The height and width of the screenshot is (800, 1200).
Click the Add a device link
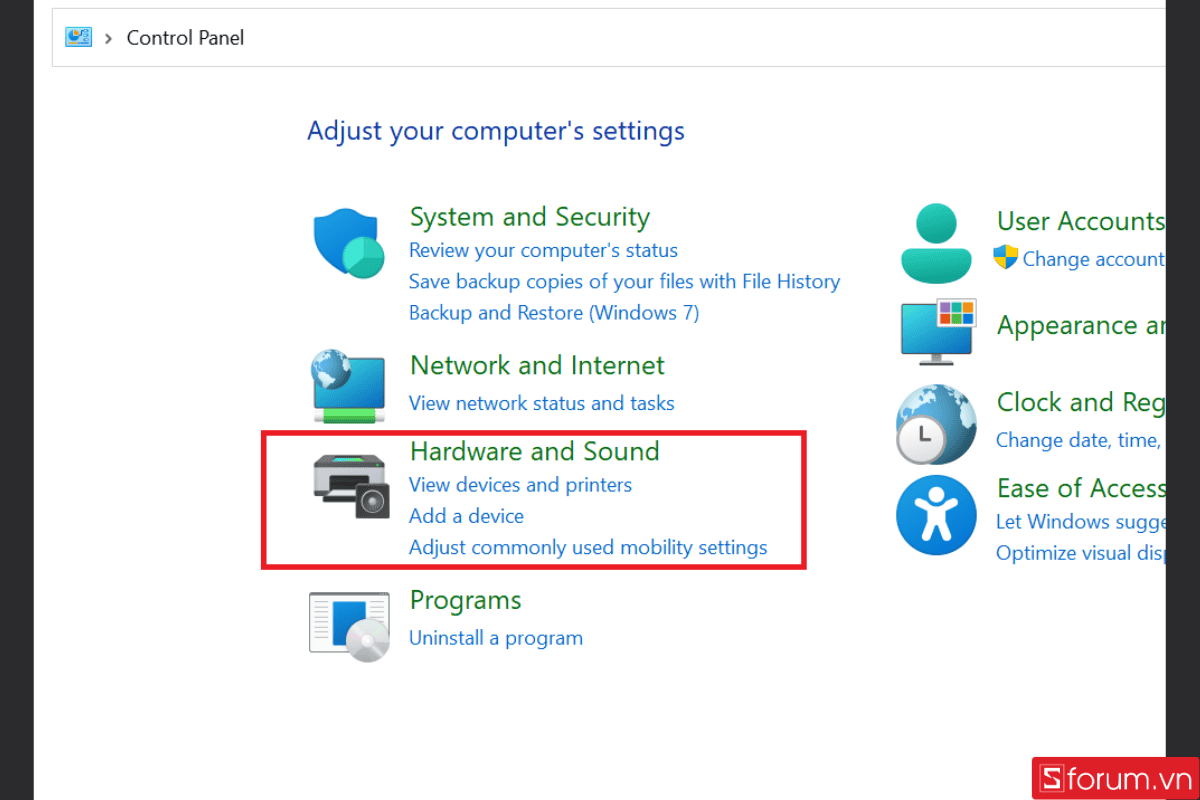(466, 516)
